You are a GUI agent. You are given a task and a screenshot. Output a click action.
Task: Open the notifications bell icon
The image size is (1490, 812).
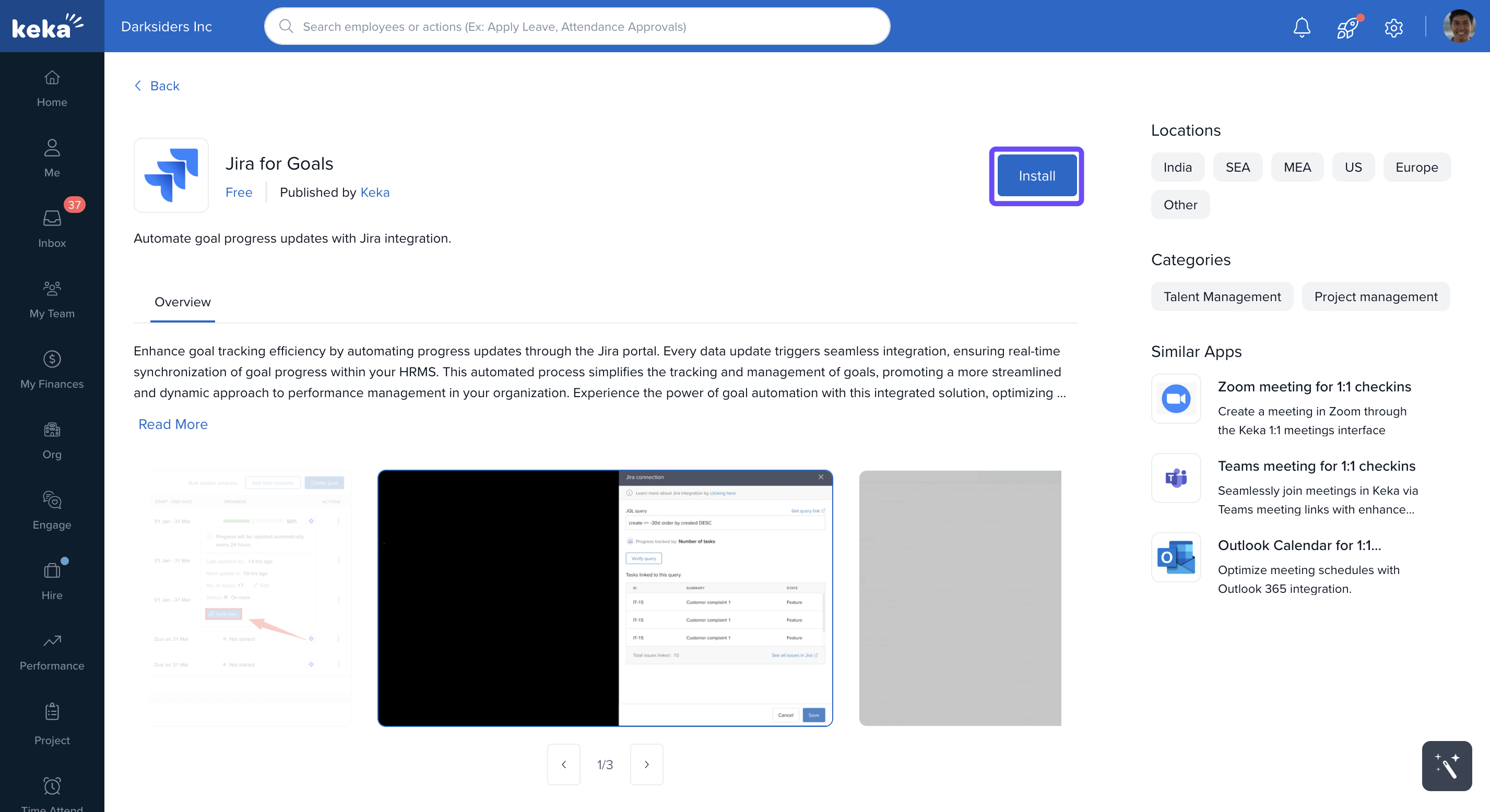1302,27
